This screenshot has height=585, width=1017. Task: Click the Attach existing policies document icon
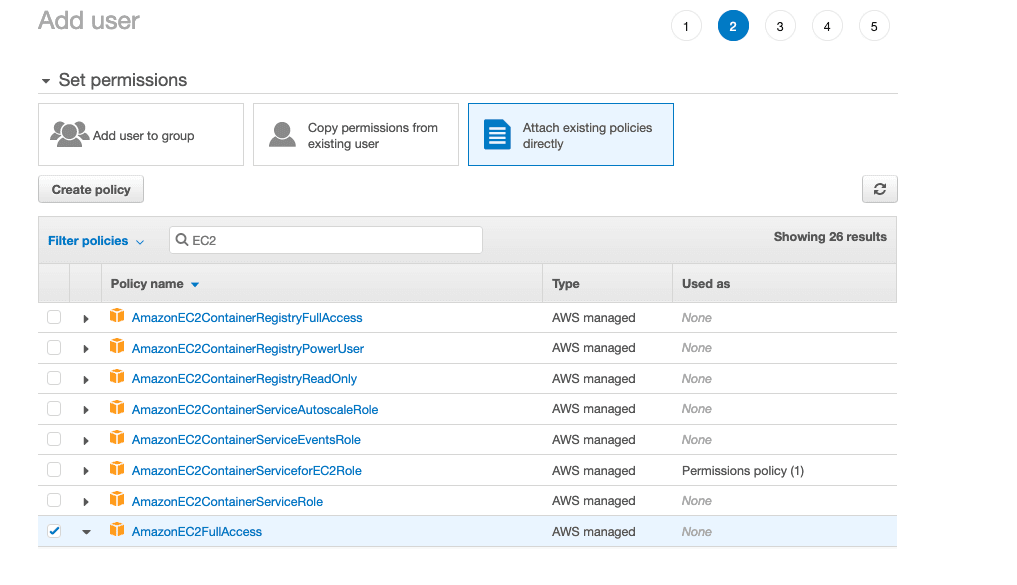pos(497,135)
